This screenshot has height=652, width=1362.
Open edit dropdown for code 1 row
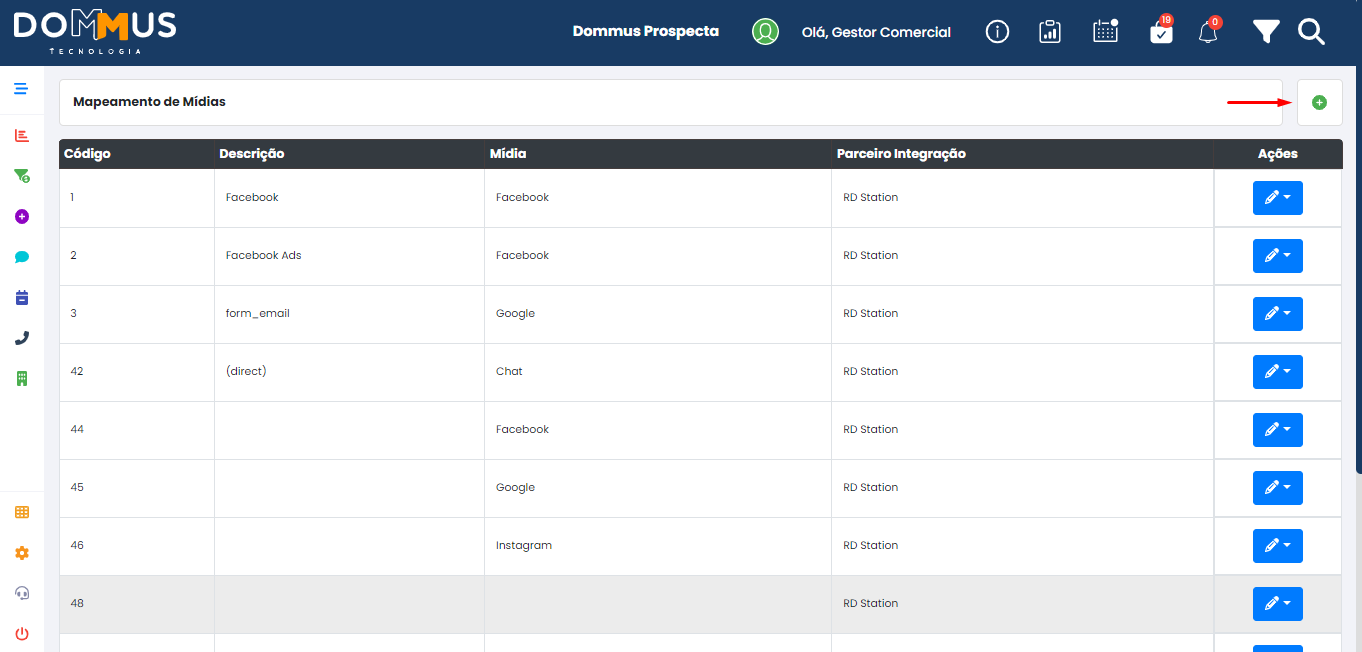(1278, 198)
